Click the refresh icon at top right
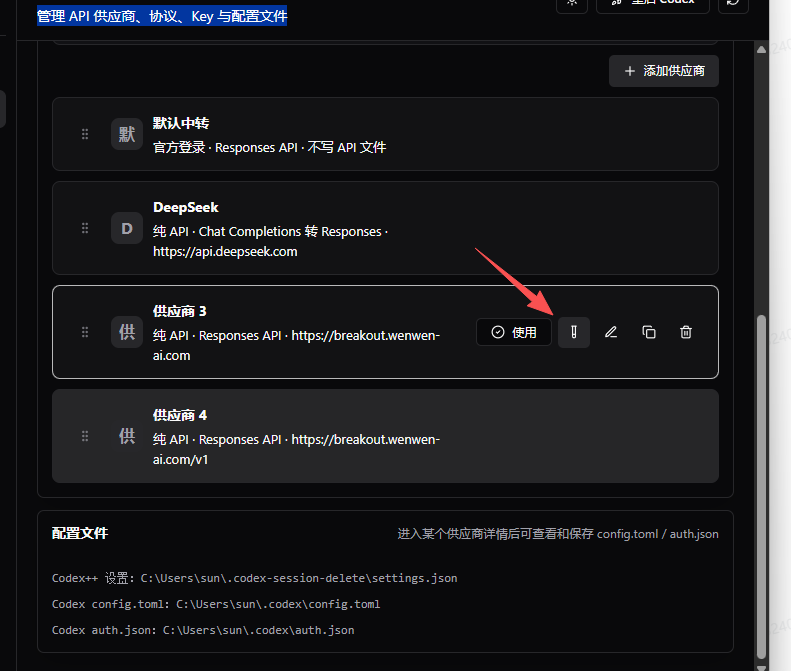 [x=733, y=3]
